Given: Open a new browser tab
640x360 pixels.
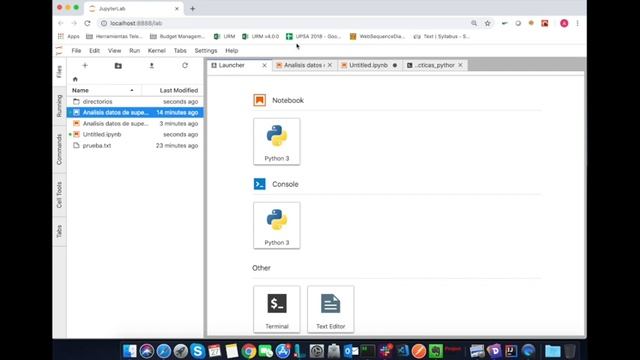Looking at the screenshot, I should (192, 9).
